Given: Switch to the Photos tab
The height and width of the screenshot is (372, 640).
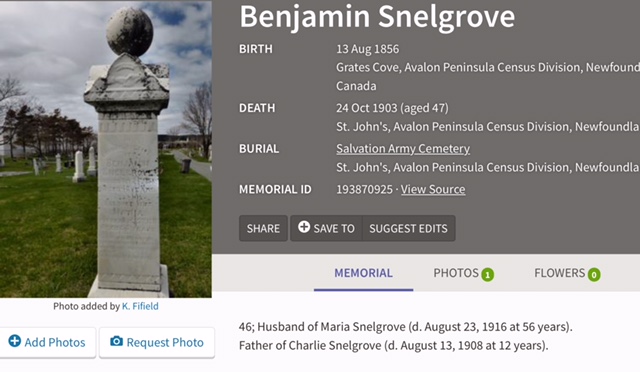Looking at the screenshot, I should pos(463,273).
